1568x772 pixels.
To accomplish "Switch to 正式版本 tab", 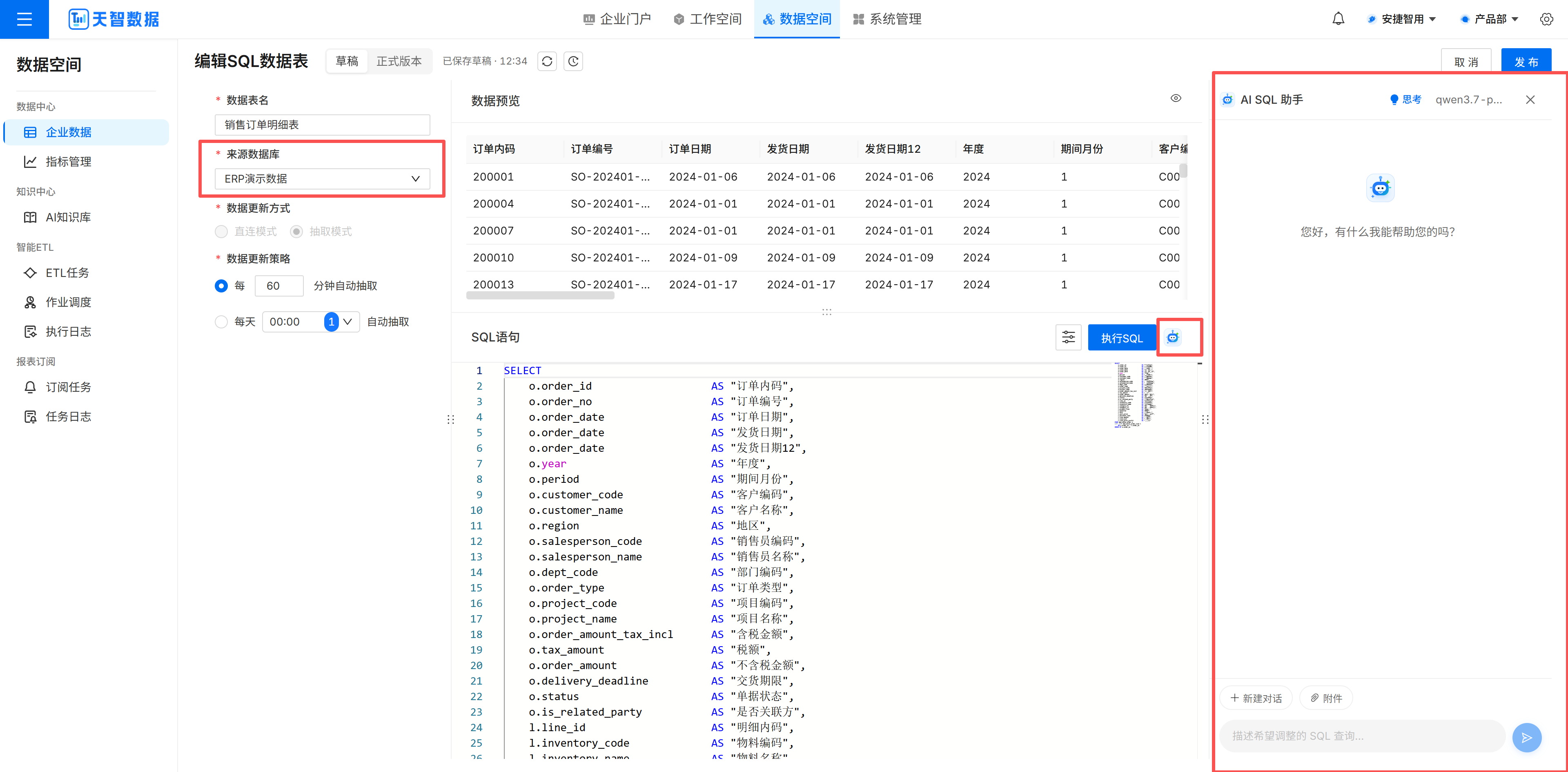I will [x=399, y=61].
